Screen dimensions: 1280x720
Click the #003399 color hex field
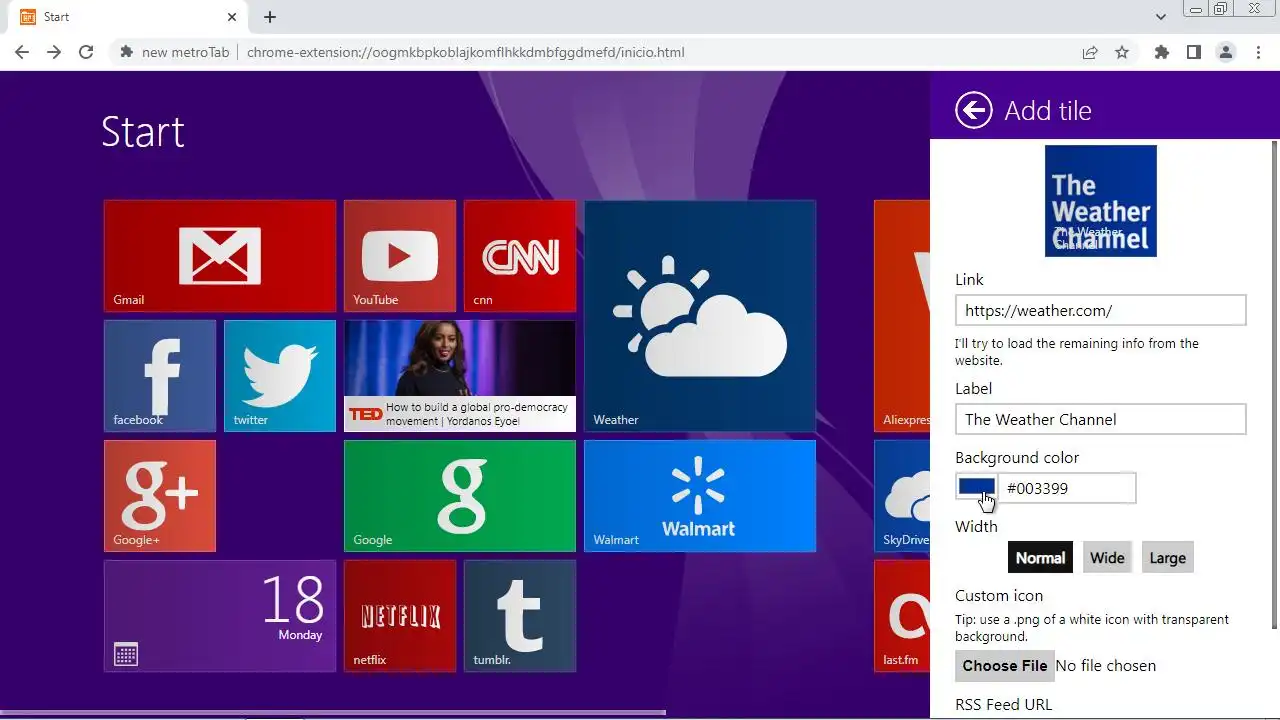tap(1067, 488)
